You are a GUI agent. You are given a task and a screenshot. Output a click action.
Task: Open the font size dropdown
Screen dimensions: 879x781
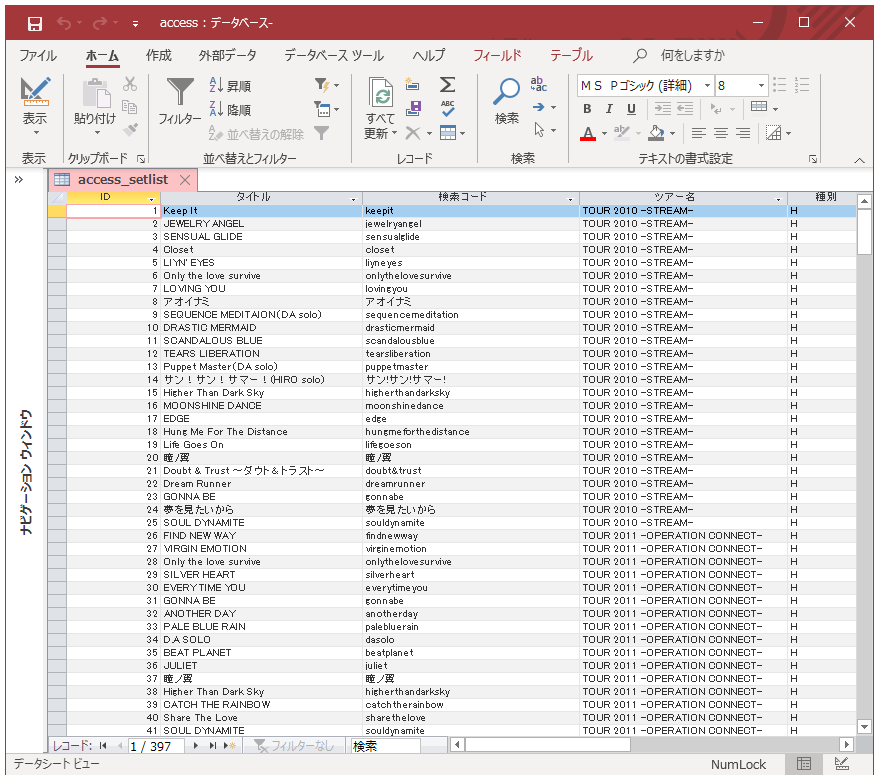pyautogui.click(x=761, y=86)
